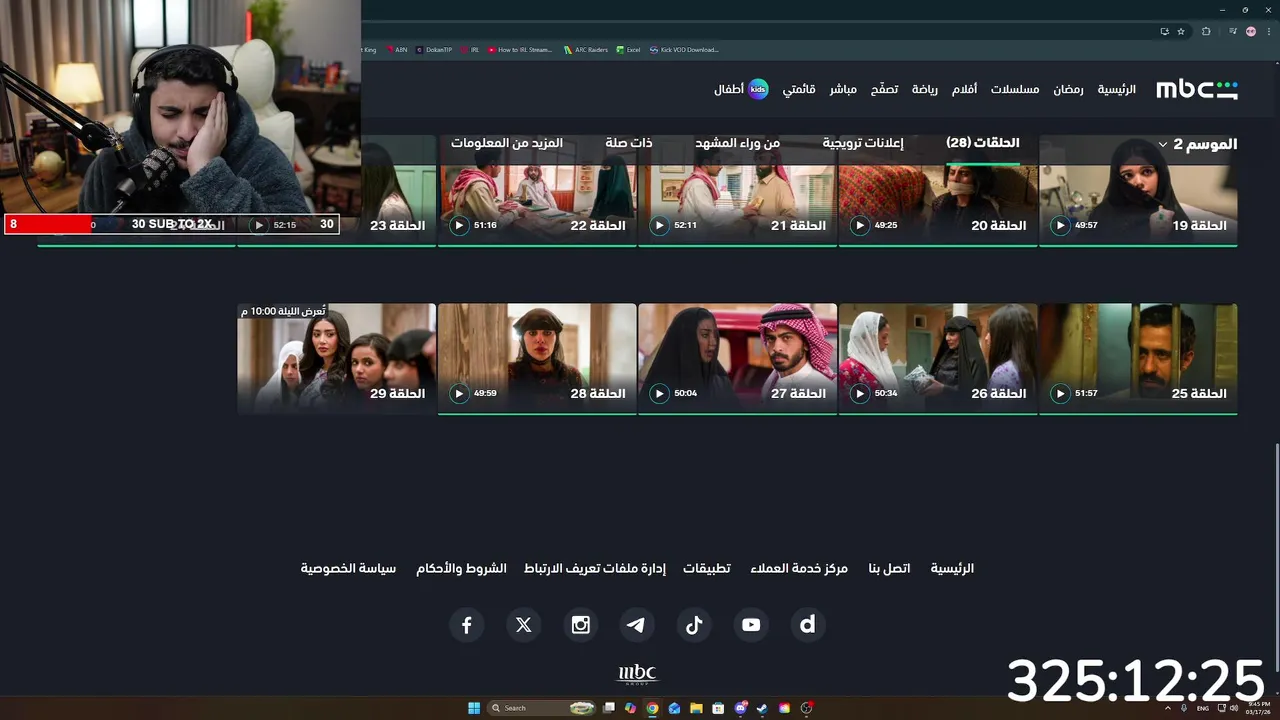Click the MBC Group footer logo

[x=637, y=674]
